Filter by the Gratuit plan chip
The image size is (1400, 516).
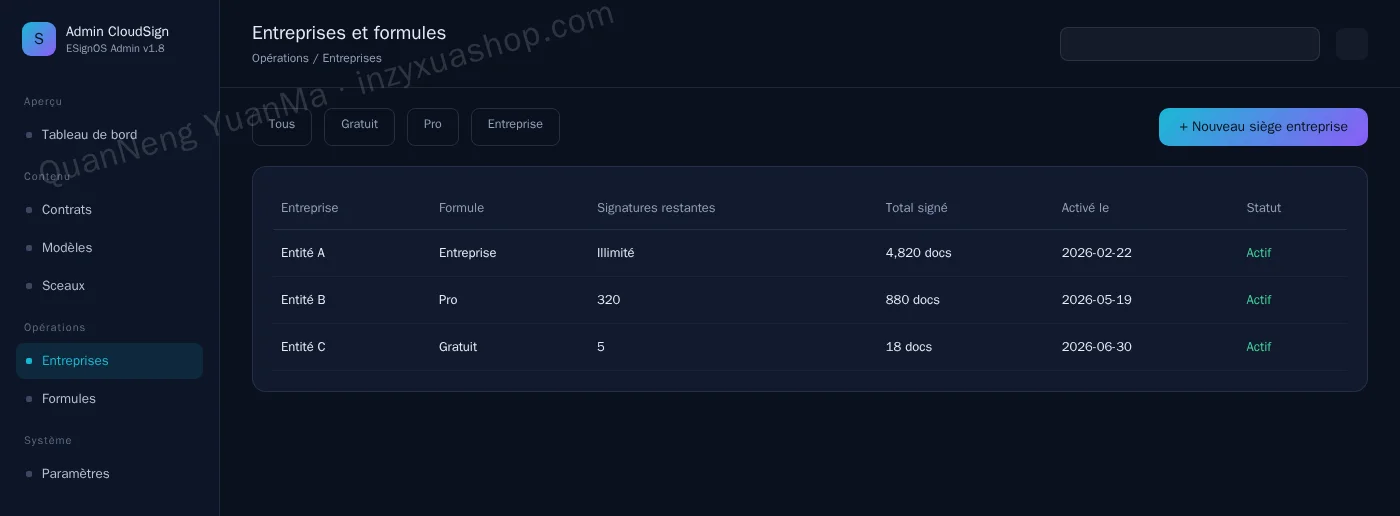[359, 127]
